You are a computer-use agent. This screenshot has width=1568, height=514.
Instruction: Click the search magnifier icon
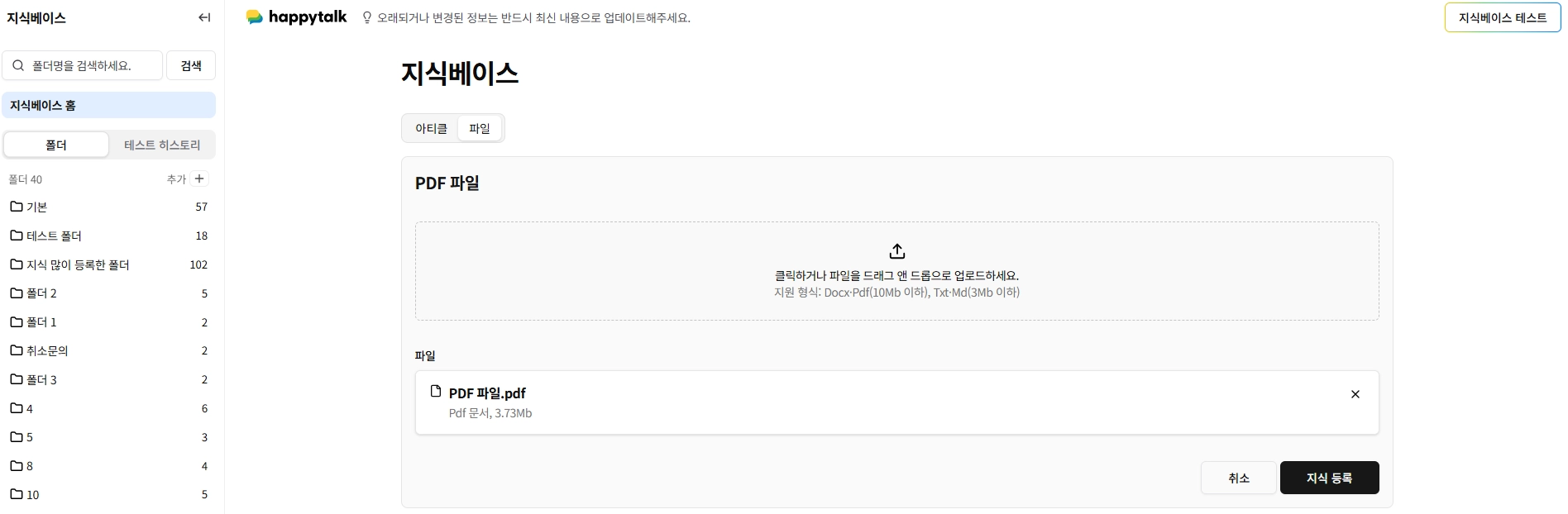point(18,65)
